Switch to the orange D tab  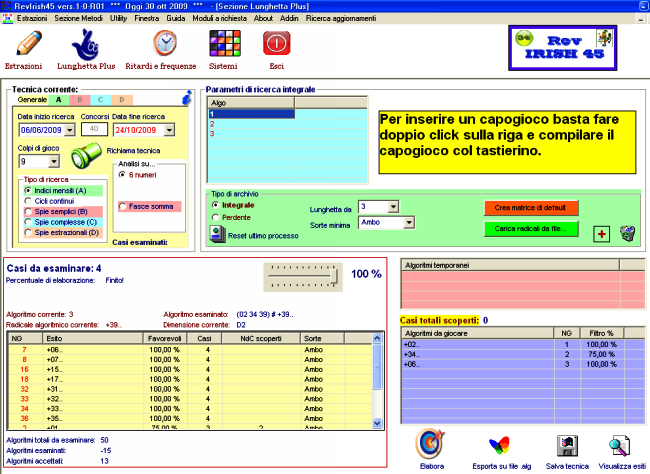click(122, 100)
